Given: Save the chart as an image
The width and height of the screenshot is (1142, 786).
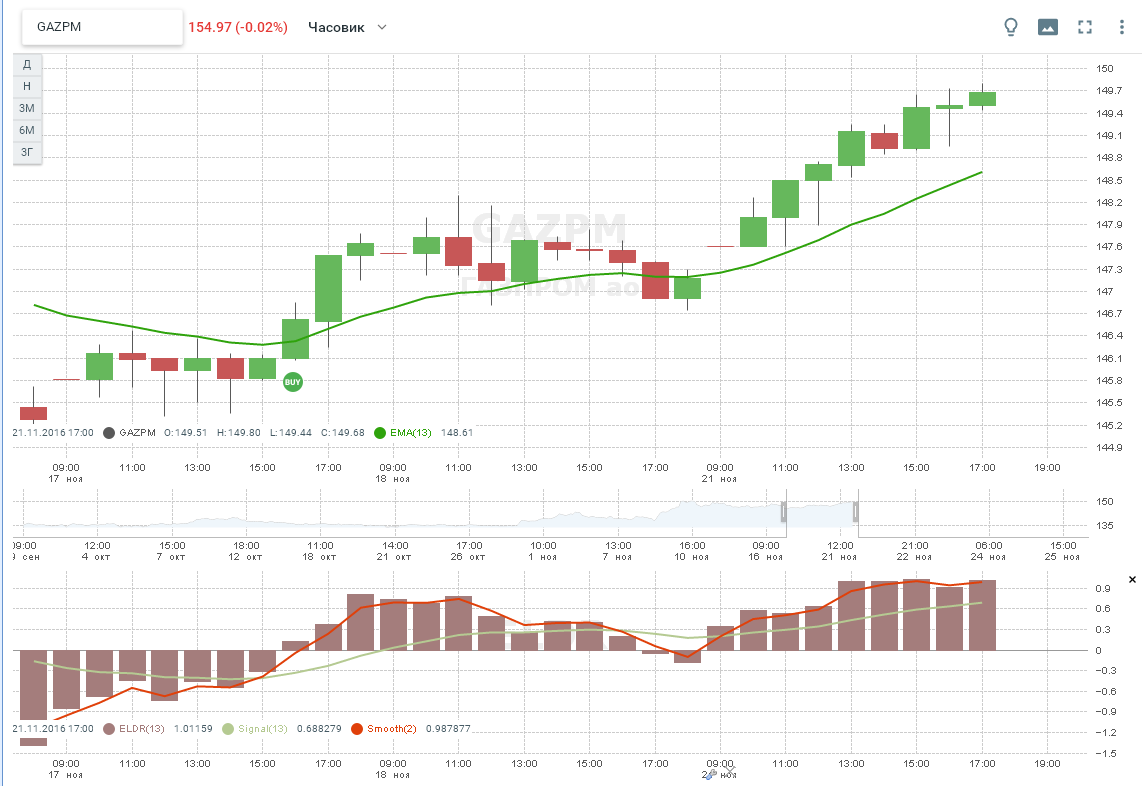Looking at the screenshot, I should click(x=1047, y=27).
